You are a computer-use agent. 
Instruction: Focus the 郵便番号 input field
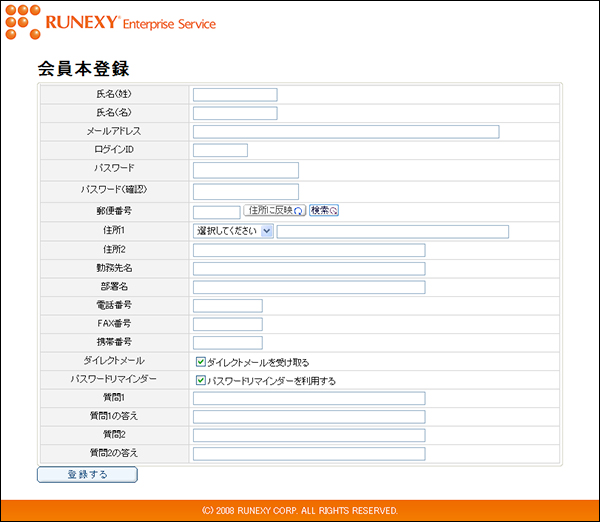pyautogui.click(x=217, y=212)
